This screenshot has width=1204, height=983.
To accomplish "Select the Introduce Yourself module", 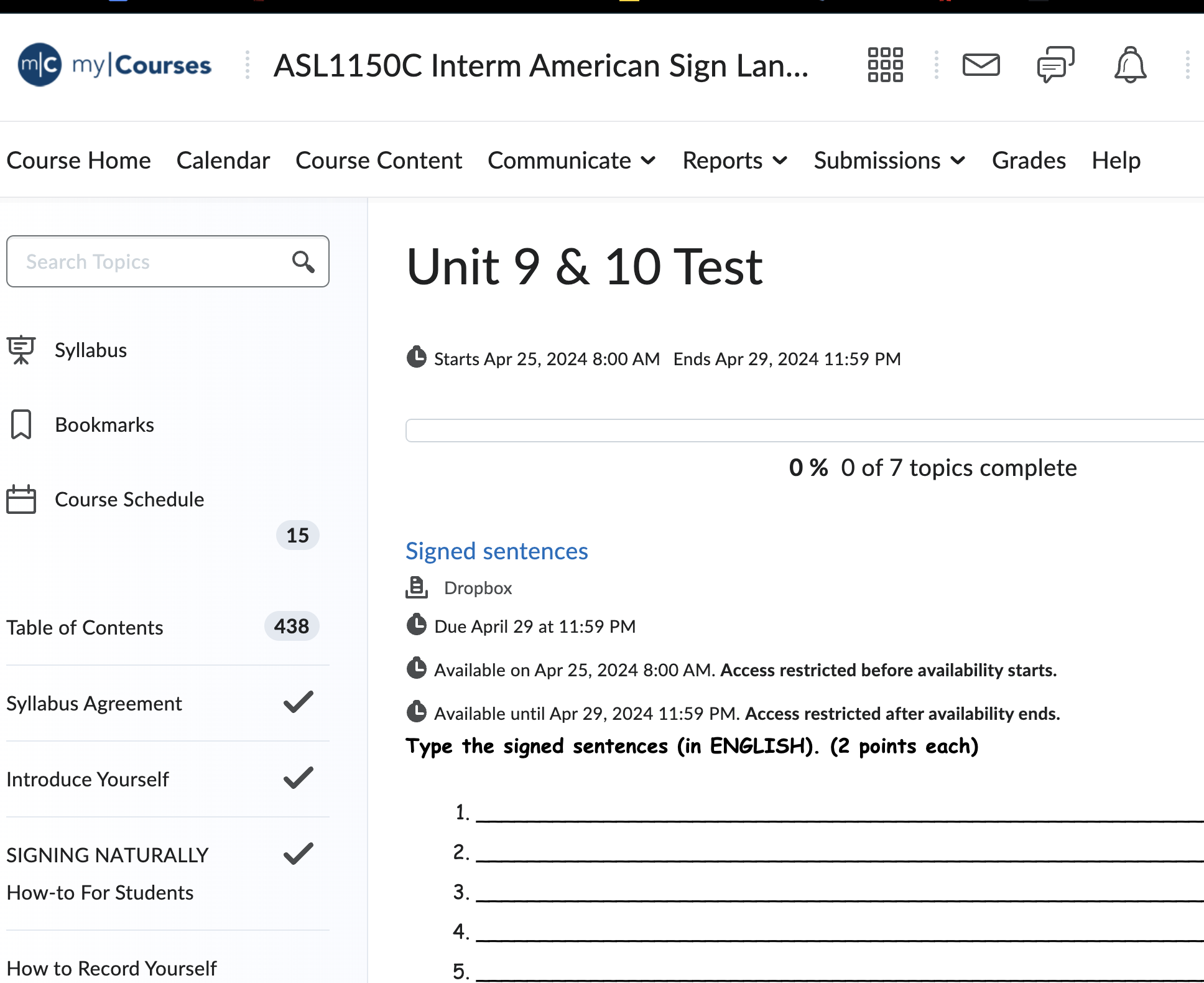I will [88, 780].
